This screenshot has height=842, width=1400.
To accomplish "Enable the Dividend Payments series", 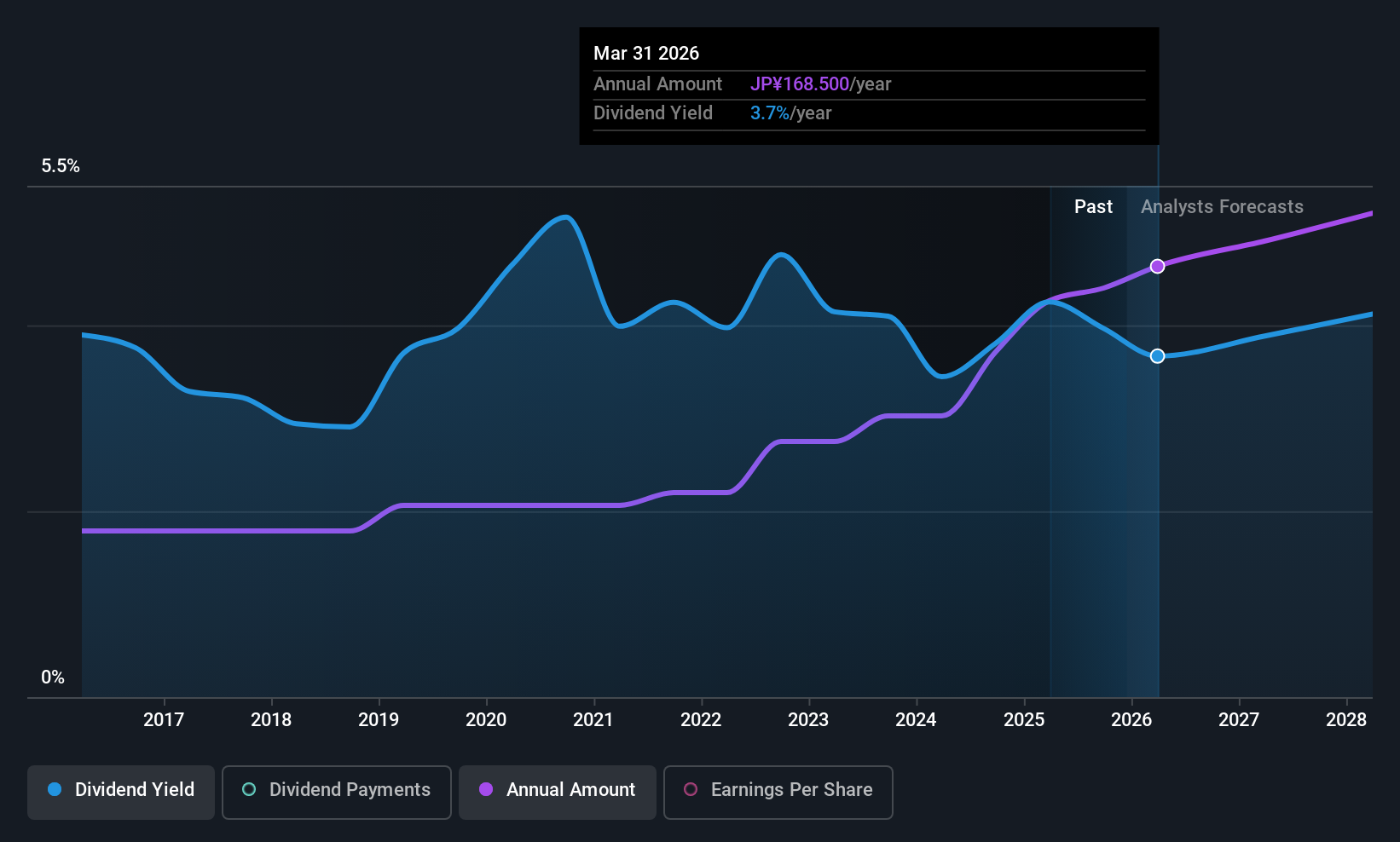I will [336, 792].
